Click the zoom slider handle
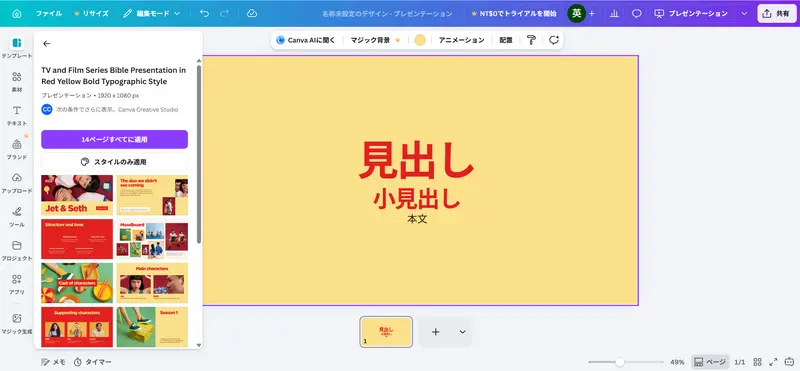This screenshot has width=800, height=371. [x=619, y=362]
